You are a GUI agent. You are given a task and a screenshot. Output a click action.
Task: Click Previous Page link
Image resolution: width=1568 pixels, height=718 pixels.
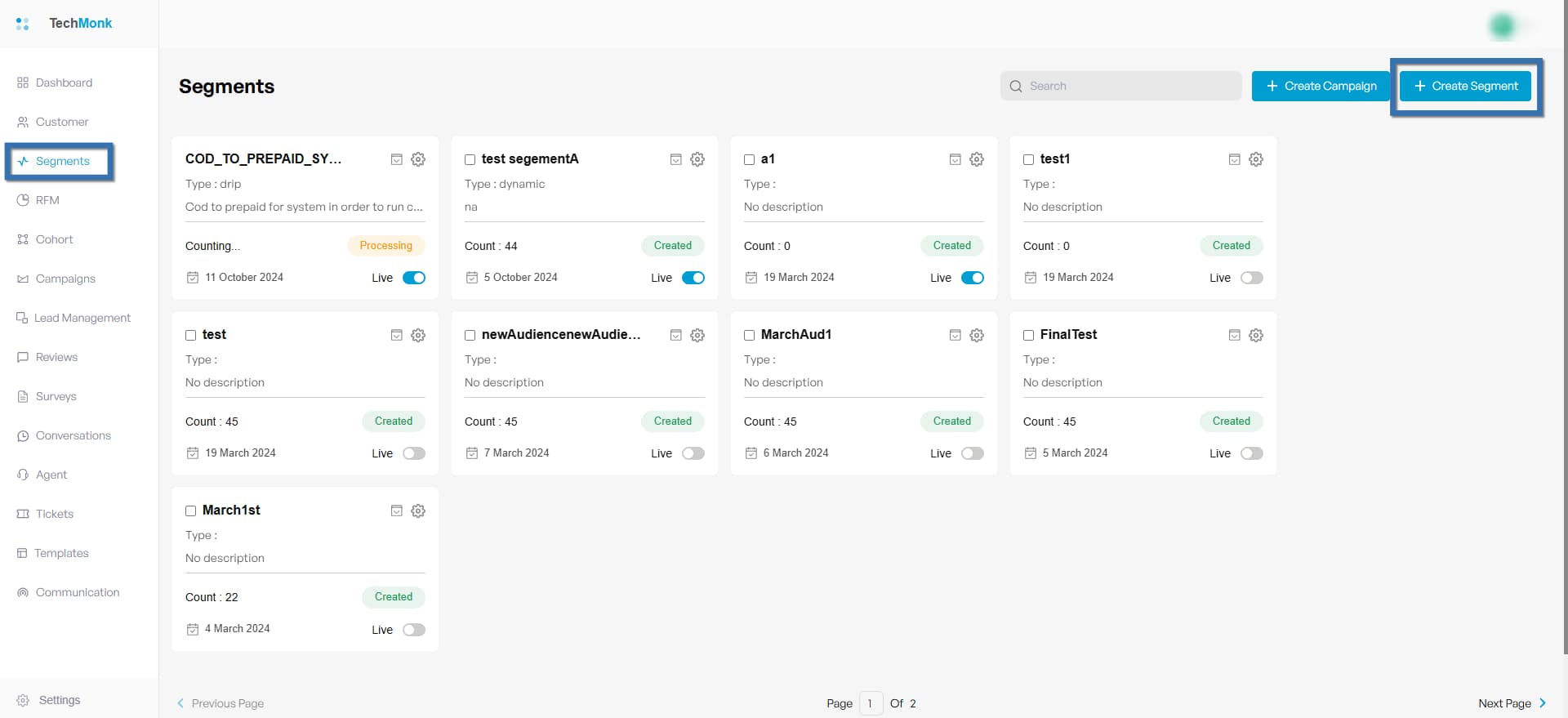220,703
